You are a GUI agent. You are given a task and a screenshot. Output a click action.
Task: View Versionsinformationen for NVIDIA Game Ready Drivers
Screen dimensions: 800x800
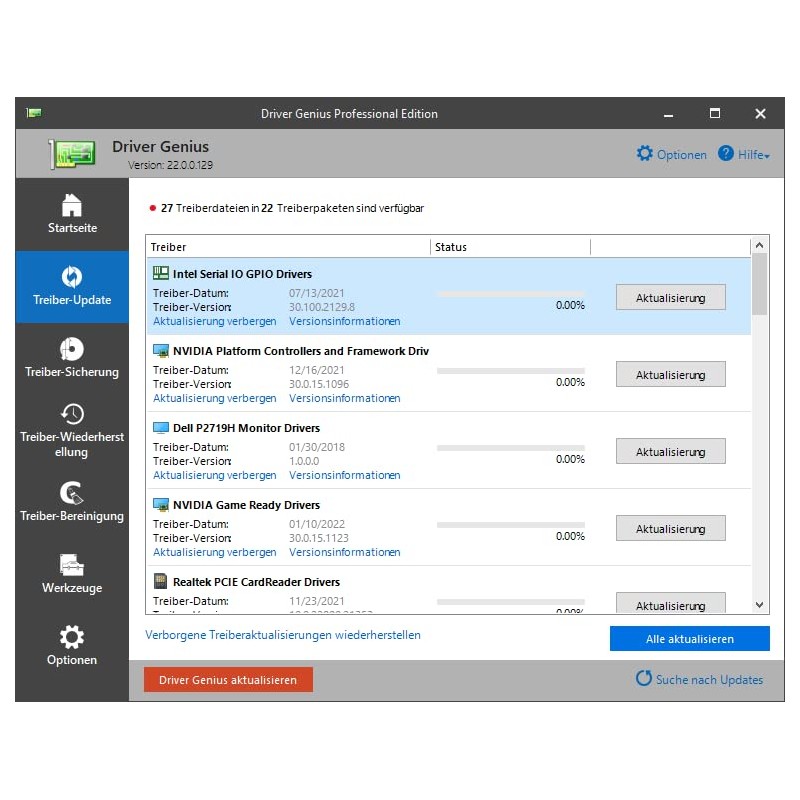tap(344, 552)
